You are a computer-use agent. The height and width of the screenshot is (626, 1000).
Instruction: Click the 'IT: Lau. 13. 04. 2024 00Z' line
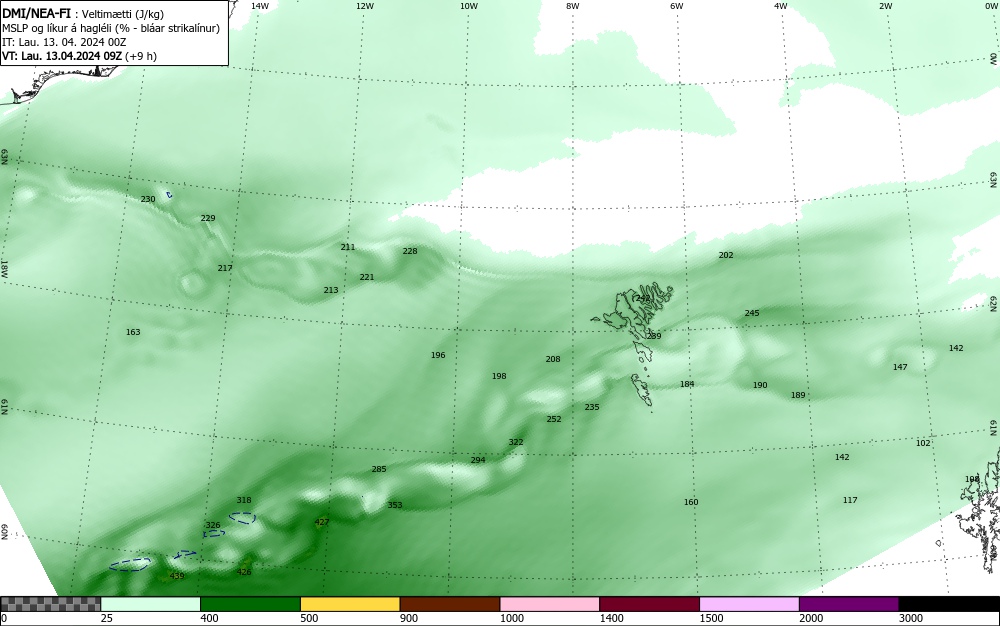point(64,42)
